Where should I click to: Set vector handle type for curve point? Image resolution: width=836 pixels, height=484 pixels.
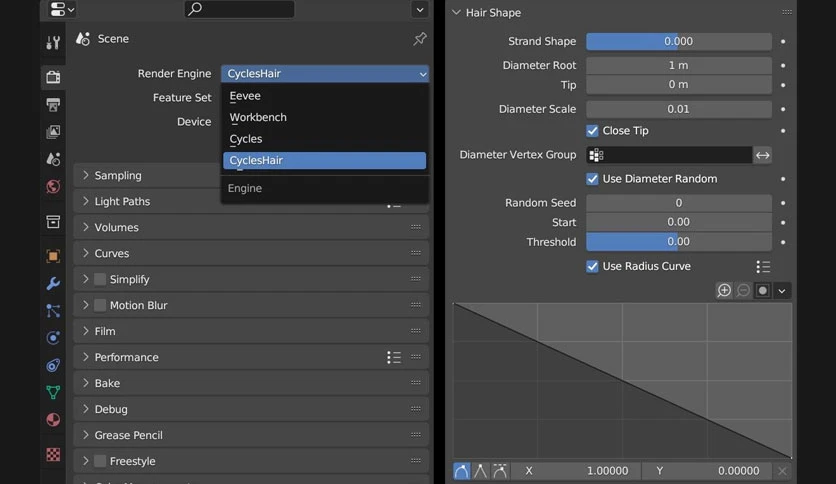pyautogui.click(x=480, y=471)
